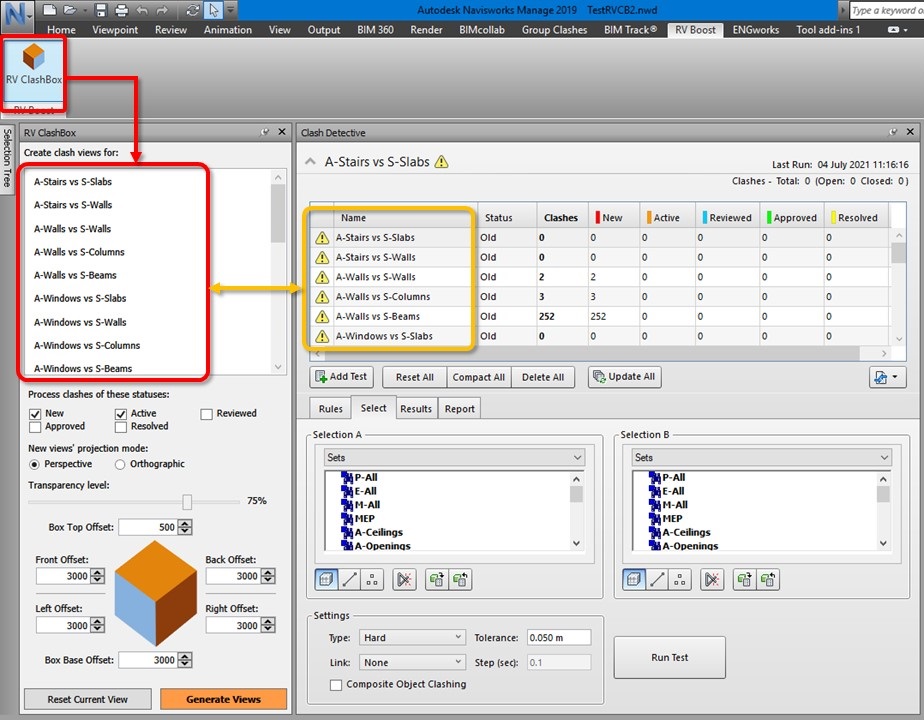
Task: Pin the RV ClashBox panel
Action: (x=265, y=132)
